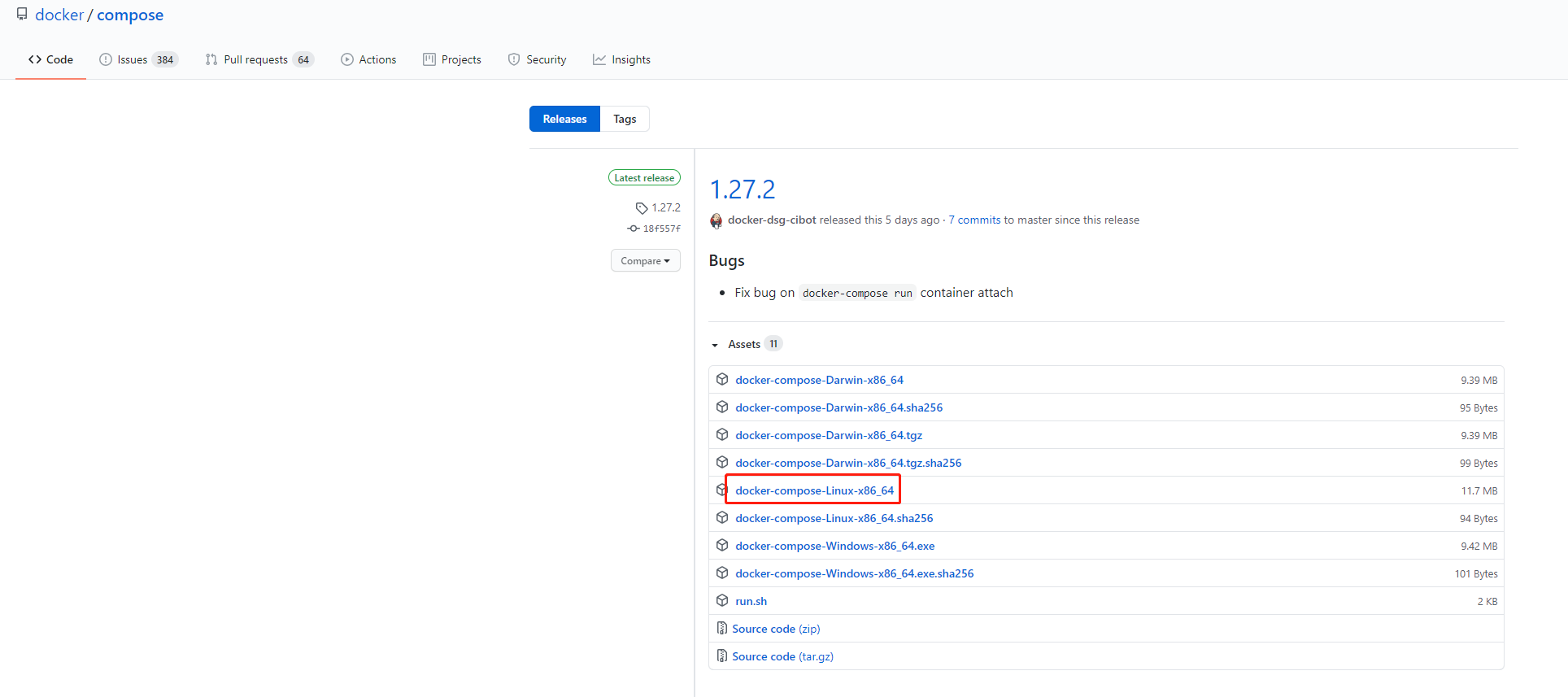The height and width of the screenshot is (697, 1568).
Task: Download docker-compose-Darwin-x86_64.tgz.sha256
Action: coord(848,463)
